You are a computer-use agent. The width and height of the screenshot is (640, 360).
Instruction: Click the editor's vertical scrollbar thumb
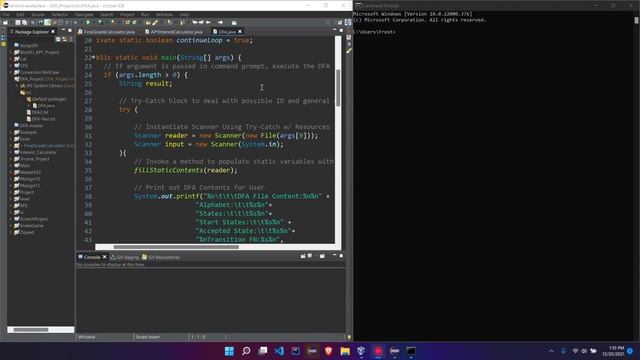coord(338,88)
